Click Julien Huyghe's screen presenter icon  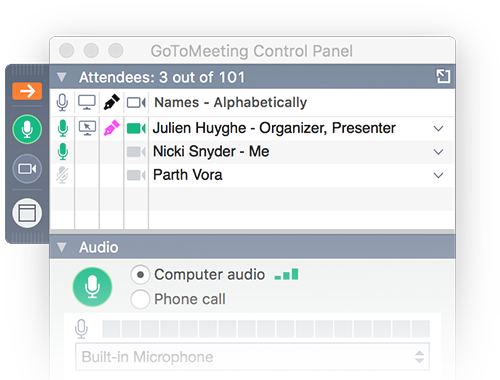tap(87, 128)
